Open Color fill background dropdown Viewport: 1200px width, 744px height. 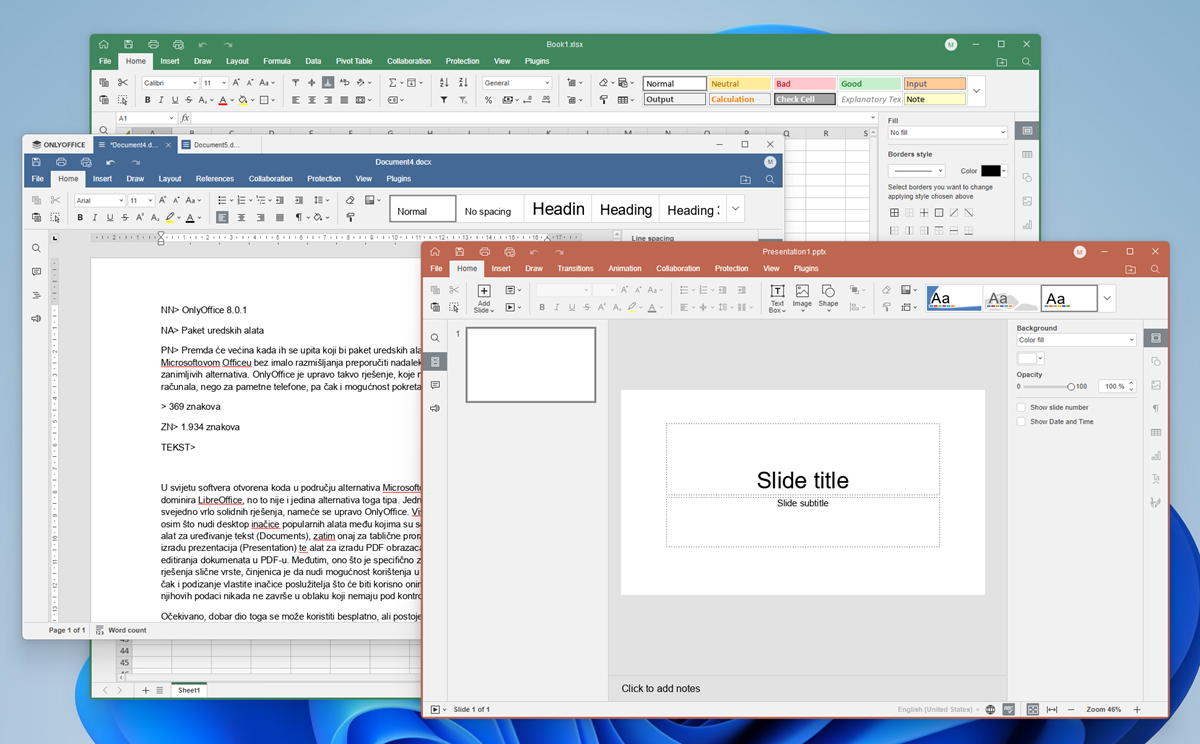(x=1076, y=340)
